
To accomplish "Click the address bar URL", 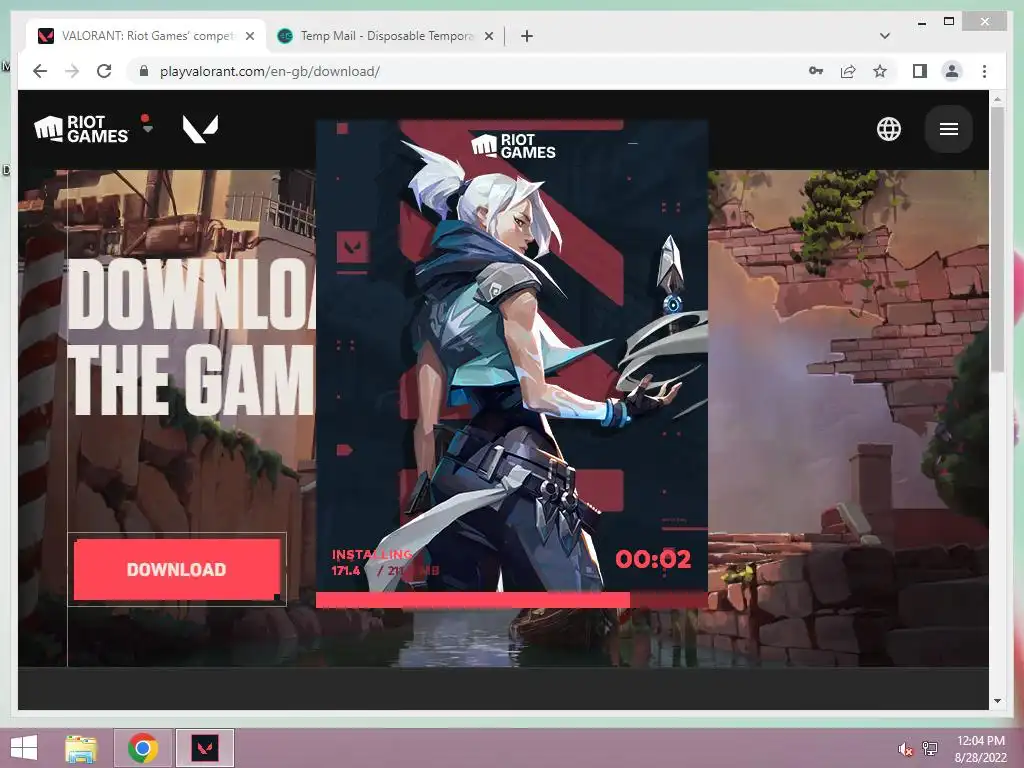I will pos(270,71).
